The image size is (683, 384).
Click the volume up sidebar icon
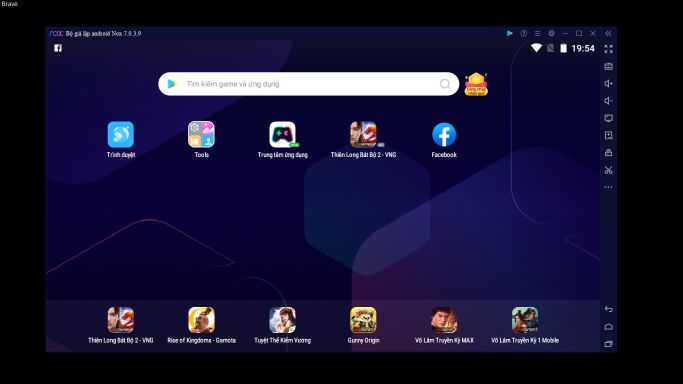609,84
